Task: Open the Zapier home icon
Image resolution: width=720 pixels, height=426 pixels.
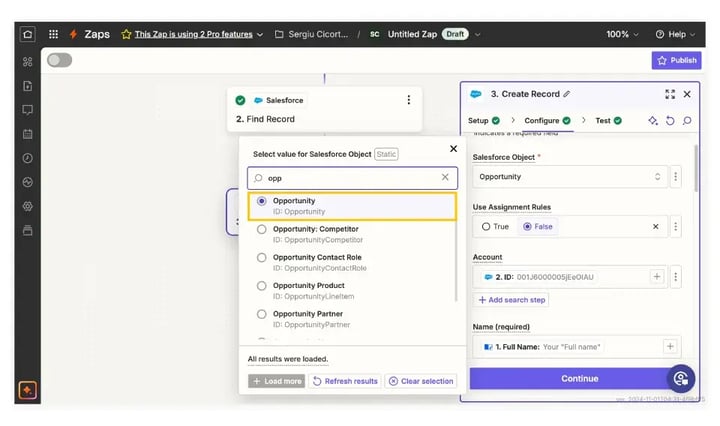Action: tap(28, 34)
